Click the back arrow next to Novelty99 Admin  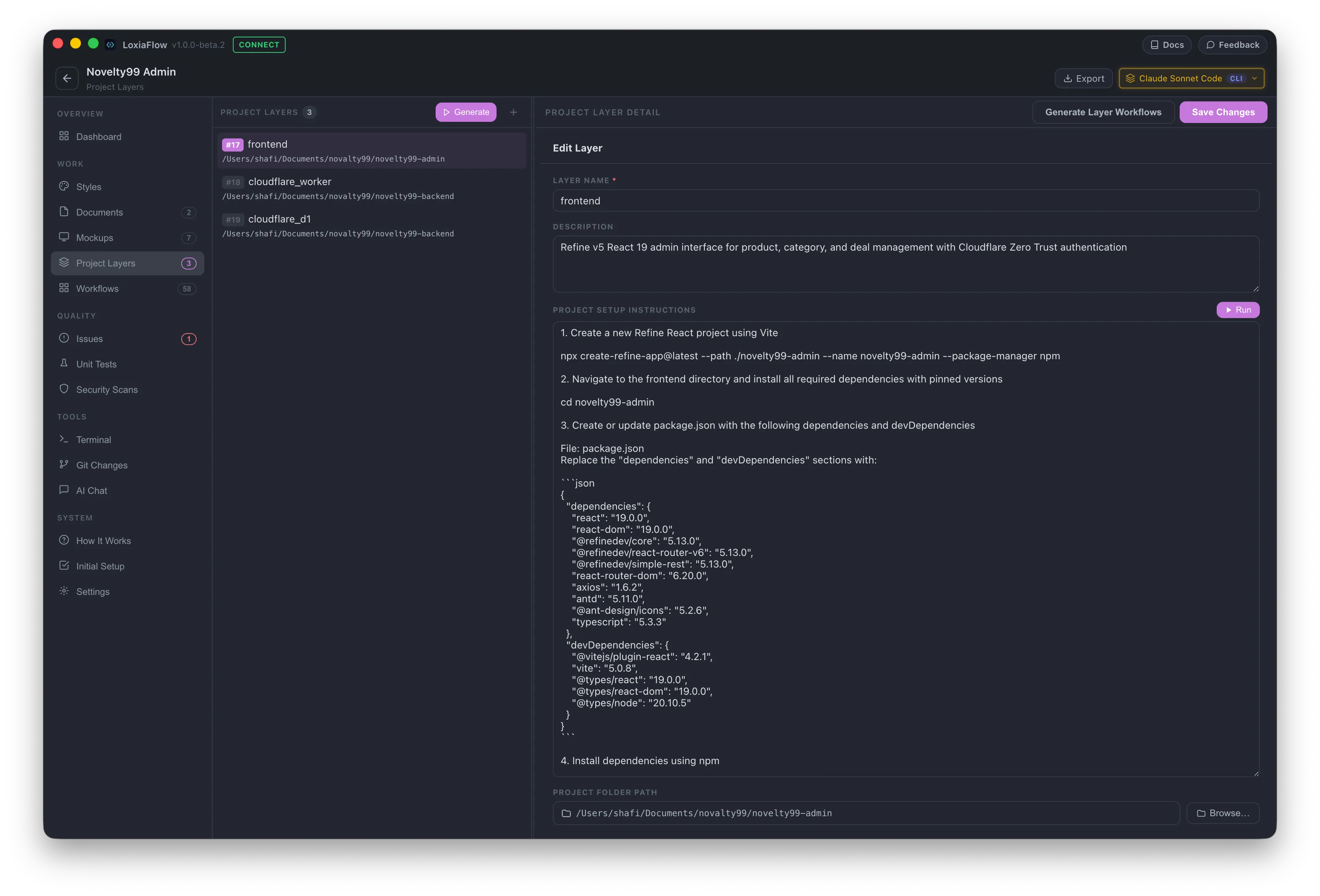67,78
